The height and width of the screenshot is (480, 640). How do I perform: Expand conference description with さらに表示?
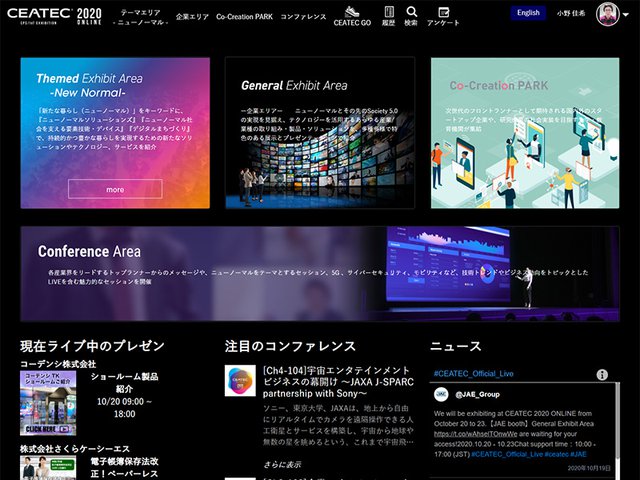[282, 464]
